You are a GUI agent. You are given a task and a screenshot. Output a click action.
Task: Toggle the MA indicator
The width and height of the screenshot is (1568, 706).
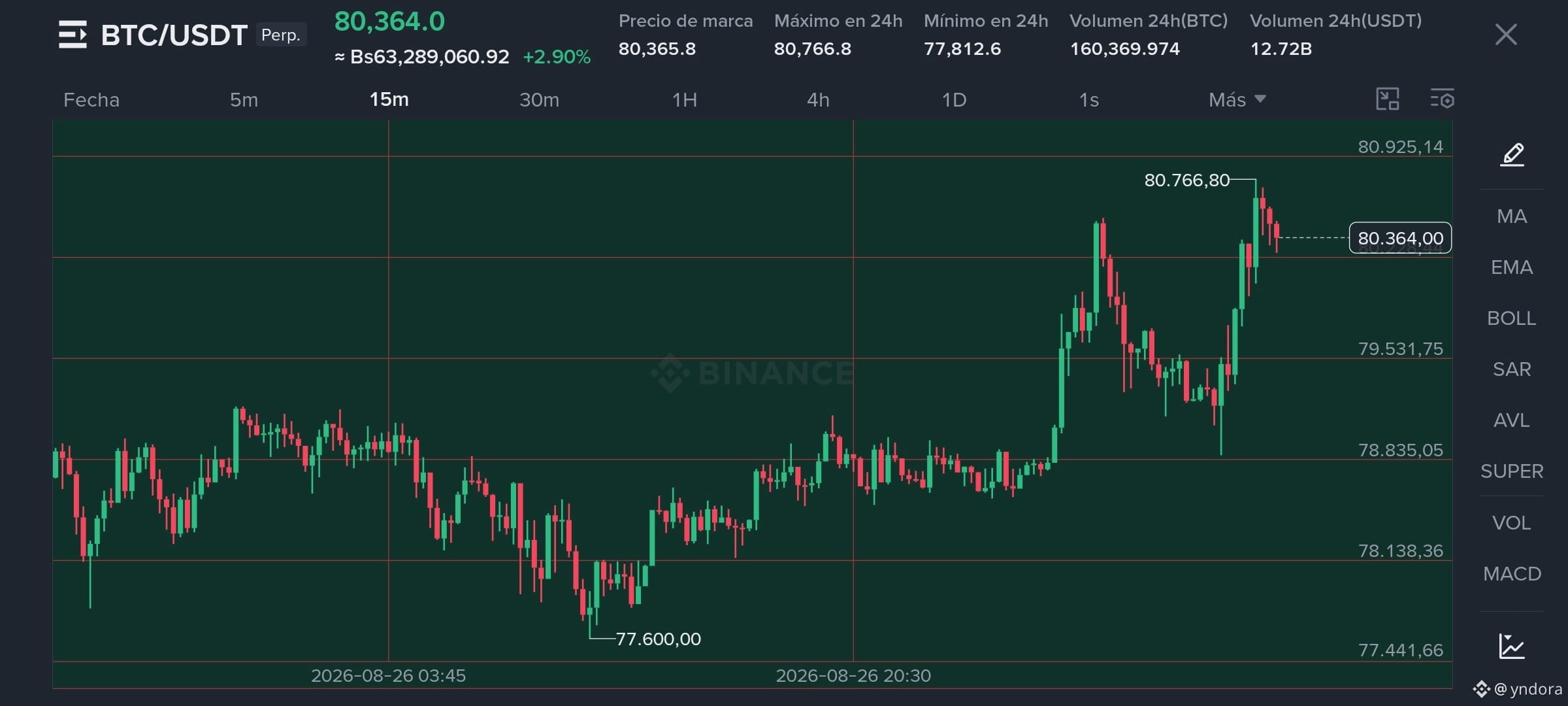1512,216
